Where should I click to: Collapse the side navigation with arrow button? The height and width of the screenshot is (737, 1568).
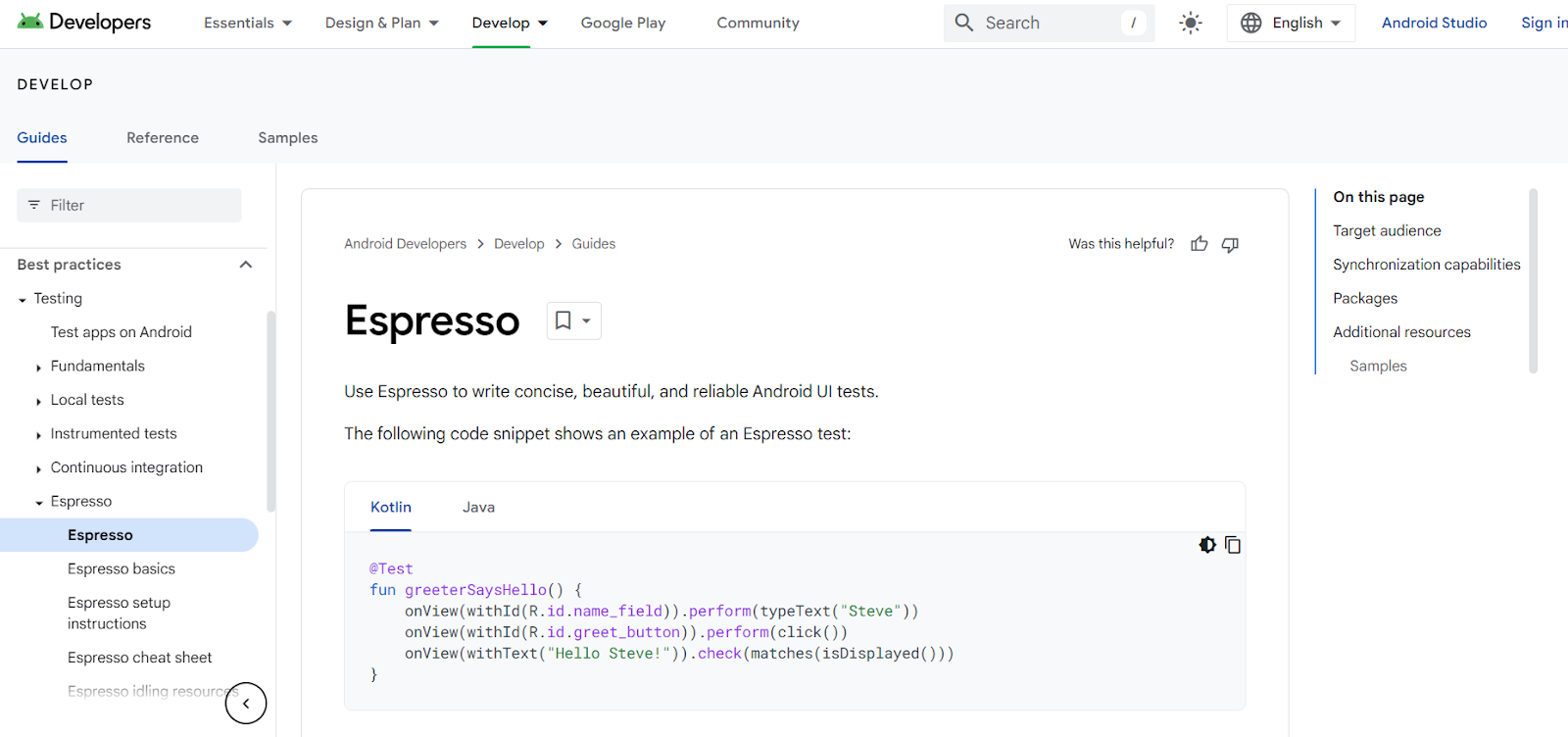coord(246,703)
